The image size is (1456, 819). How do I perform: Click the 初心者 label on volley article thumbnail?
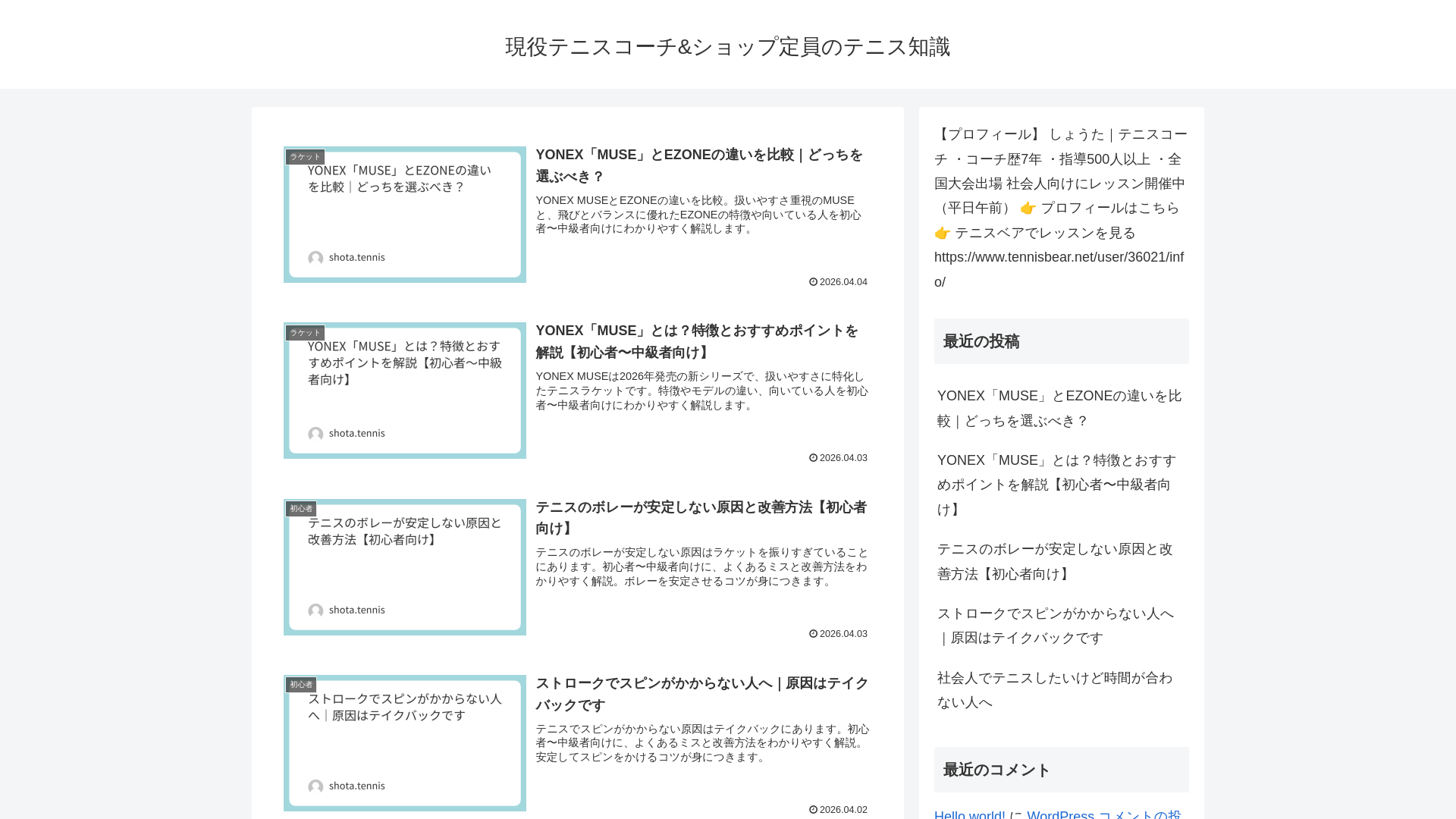tap(301, 509)
